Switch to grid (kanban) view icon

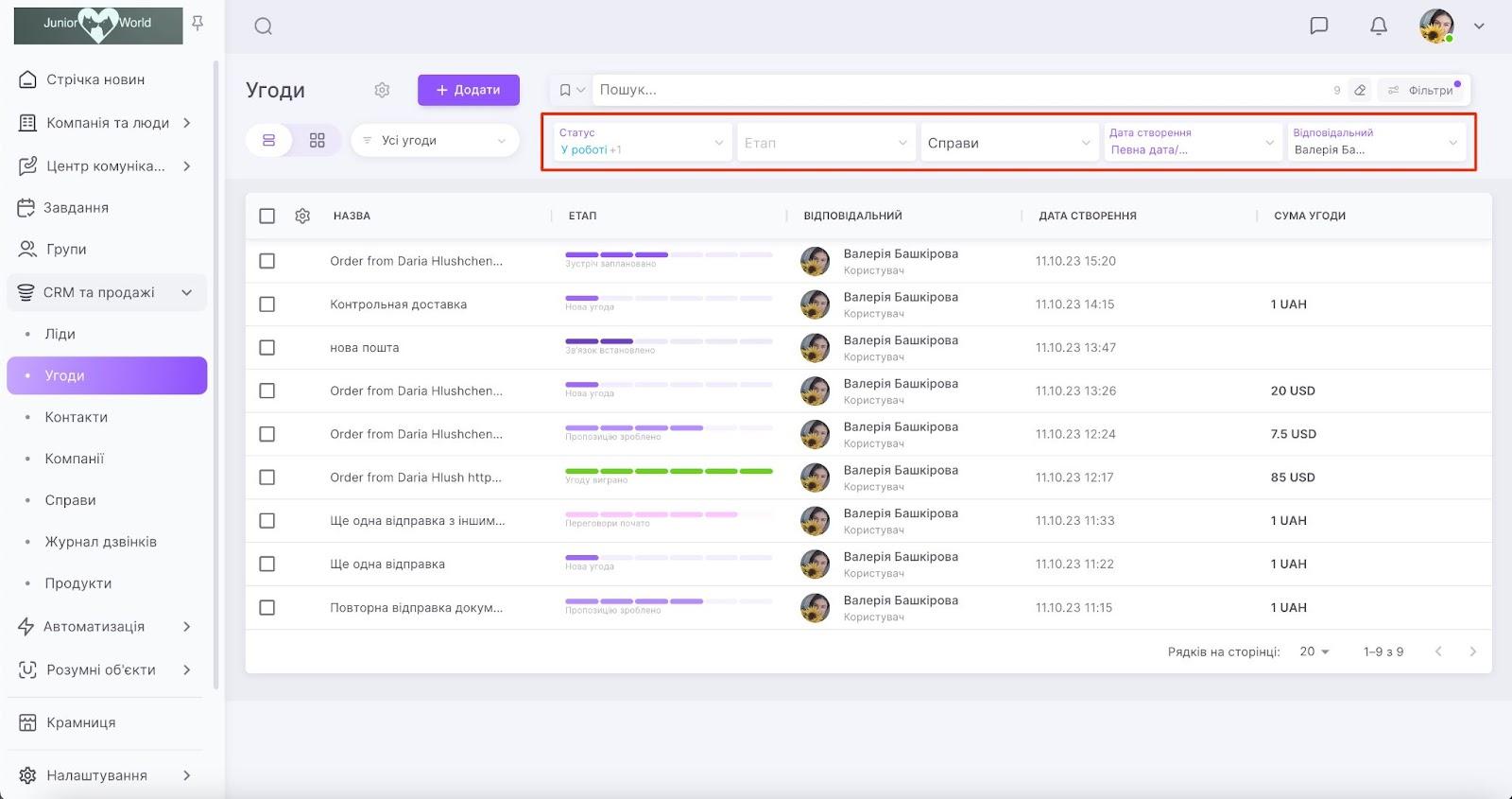pos(318,140)
